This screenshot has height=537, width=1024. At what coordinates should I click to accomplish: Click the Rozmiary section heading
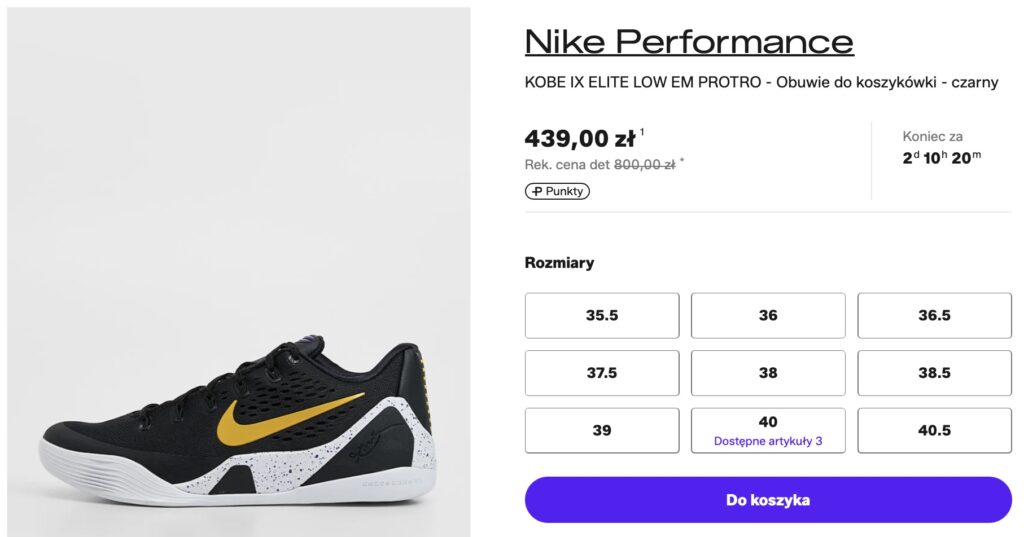(x=559, y=263)
